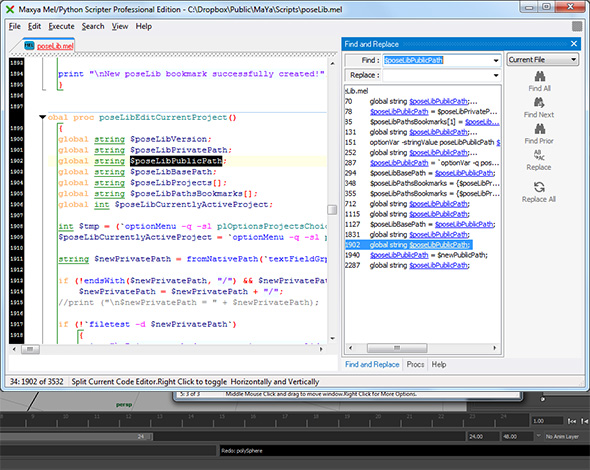
Task: Open the Execute menu
Action: point(61,26)
